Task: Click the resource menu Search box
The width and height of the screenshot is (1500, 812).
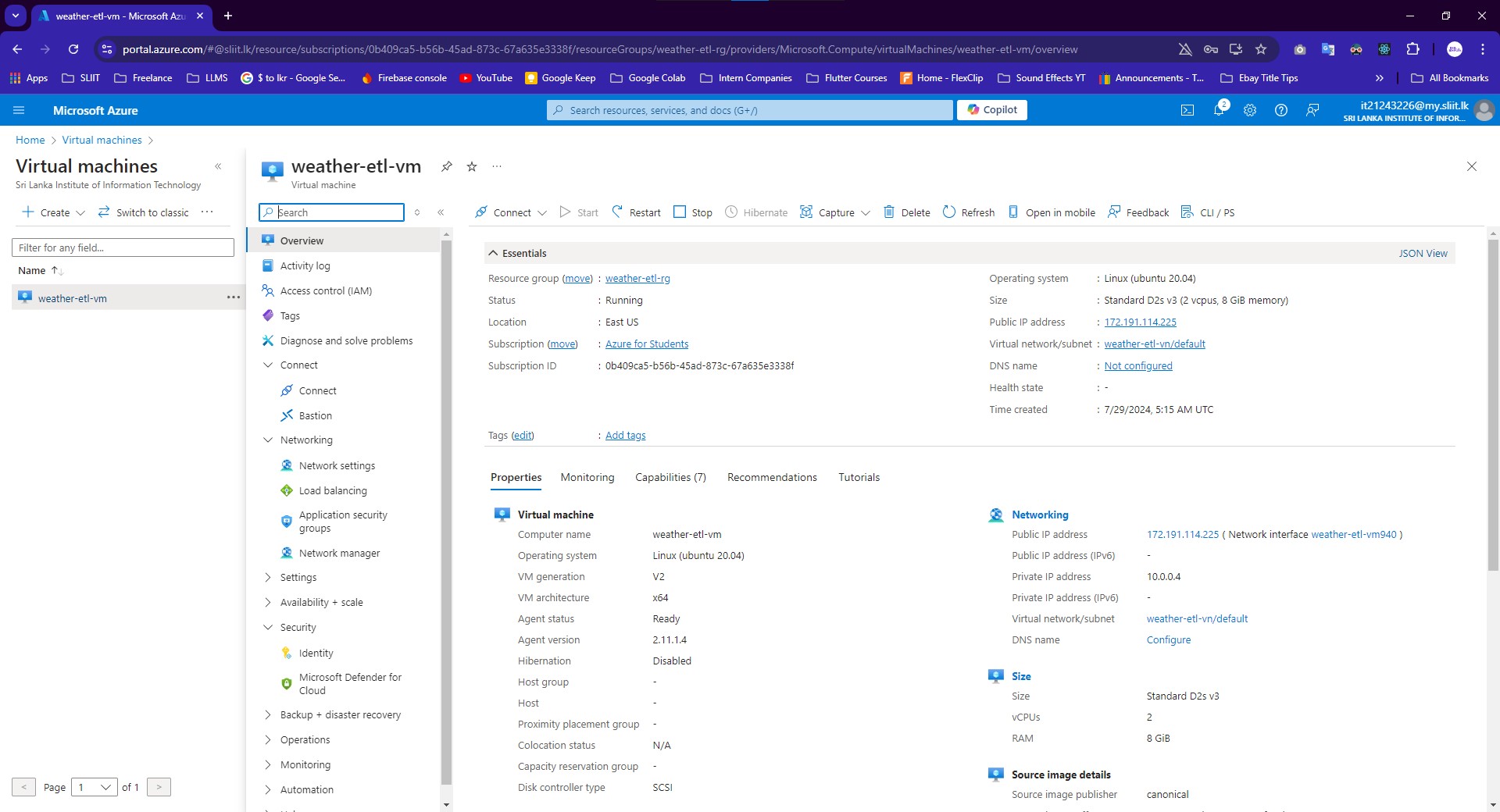Action: tap(331, 212)
